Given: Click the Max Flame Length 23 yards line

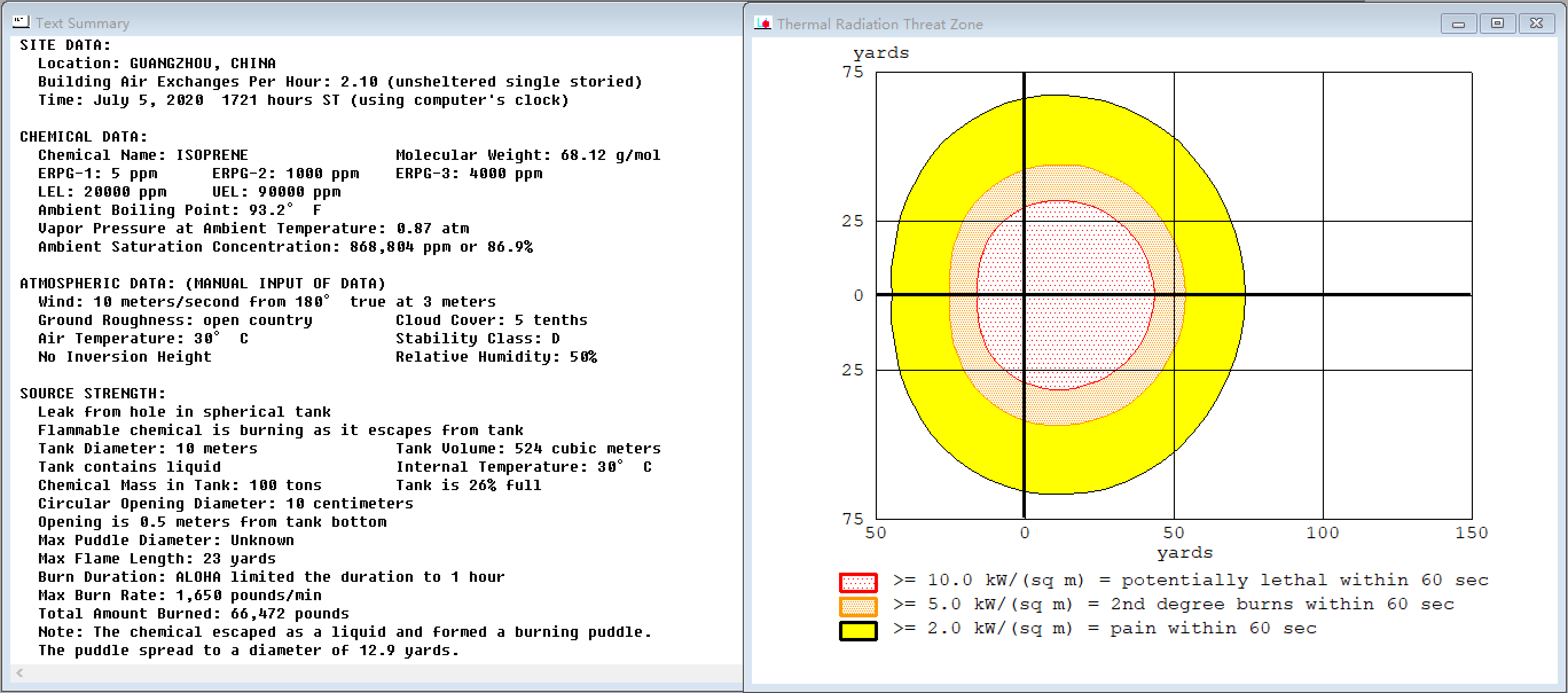Looking at the screenshot, I should click(156, 558).
